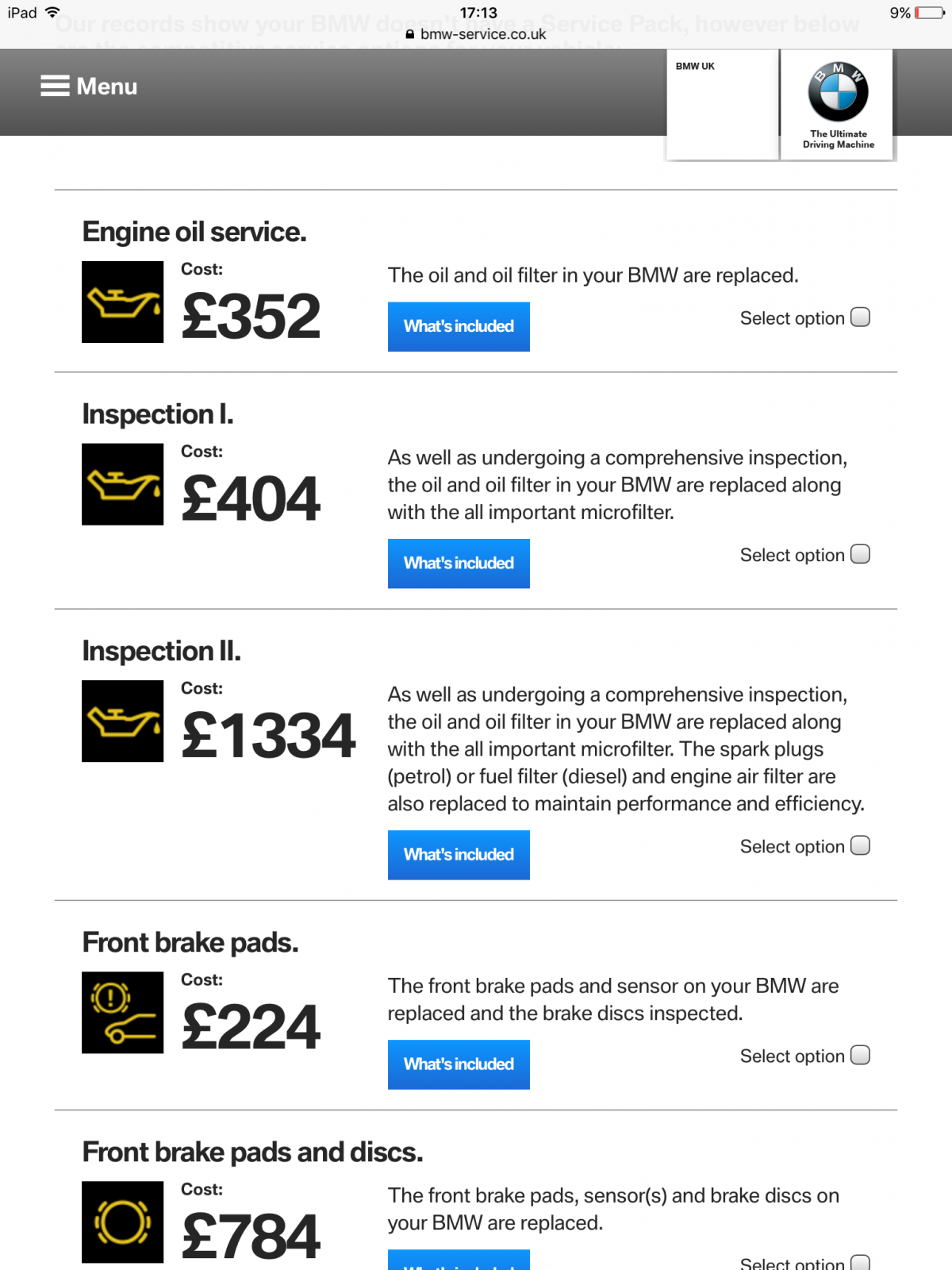Viewport: 952px width, 1270px height.
Task: Open the Menu label in header
Action: pos(107,87)
